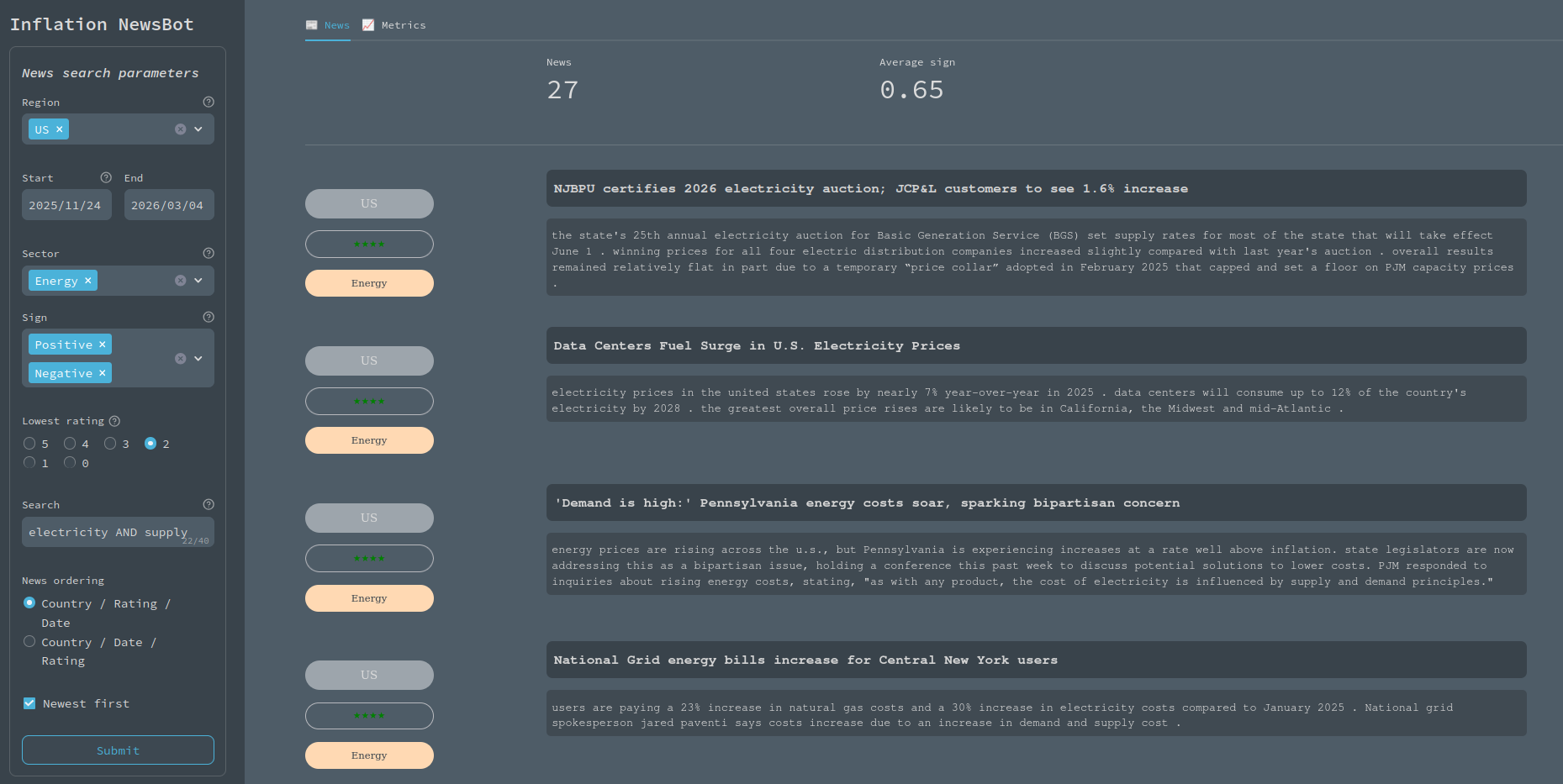Screen dimensions: 1563x784
Task: Remove the Energy tag from Sector
Action: coord(87,281)
